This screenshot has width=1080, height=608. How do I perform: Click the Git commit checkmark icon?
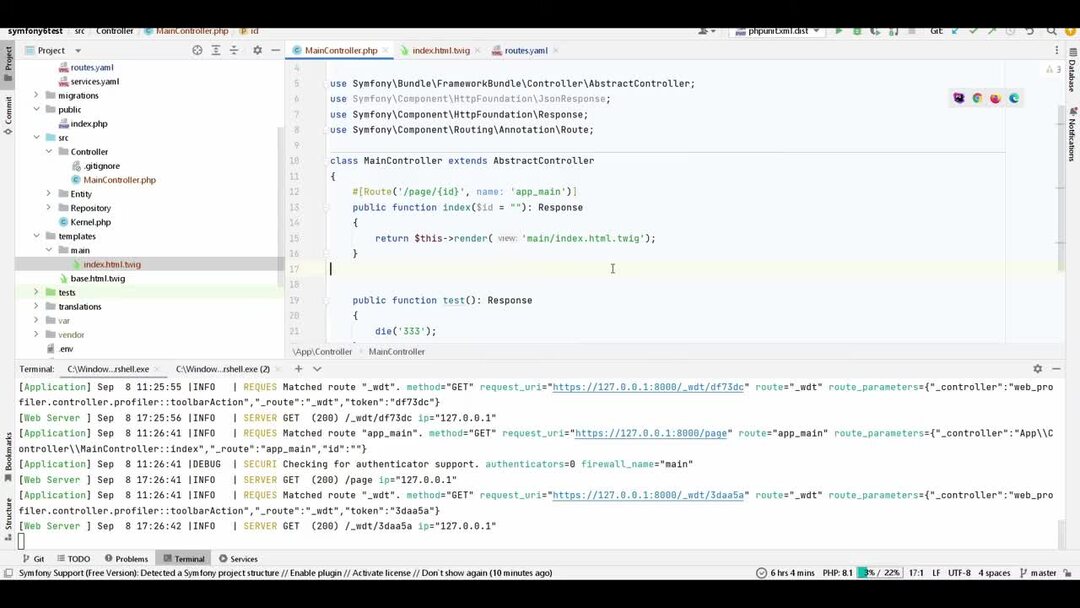(973, 31)
